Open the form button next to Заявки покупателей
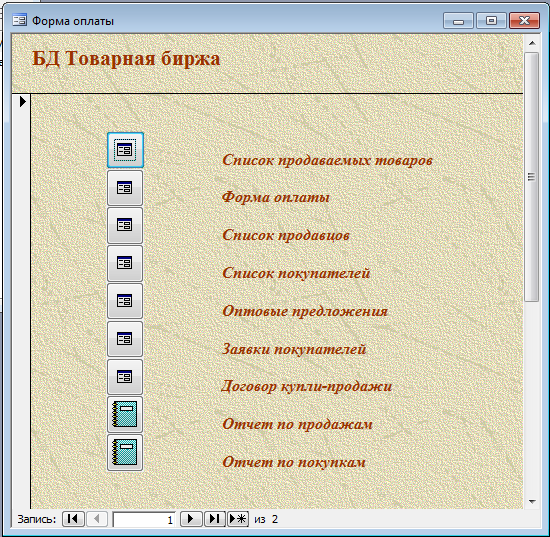Viewport: 550px width, 537px height. tap(125, 339)
